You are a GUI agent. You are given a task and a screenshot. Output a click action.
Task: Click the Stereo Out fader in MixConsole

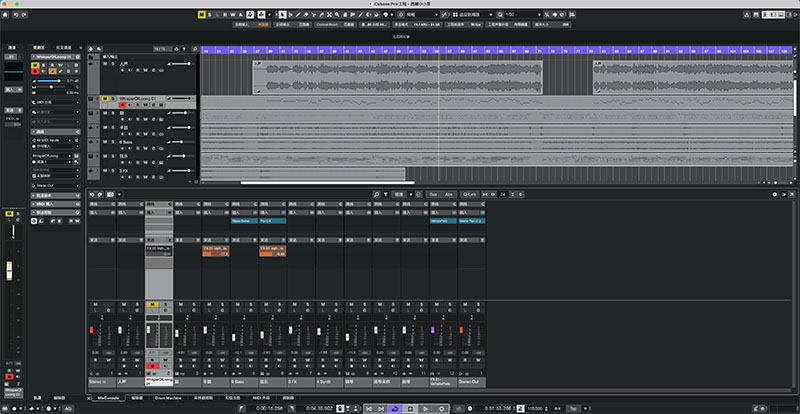click(x=461, y=330)
